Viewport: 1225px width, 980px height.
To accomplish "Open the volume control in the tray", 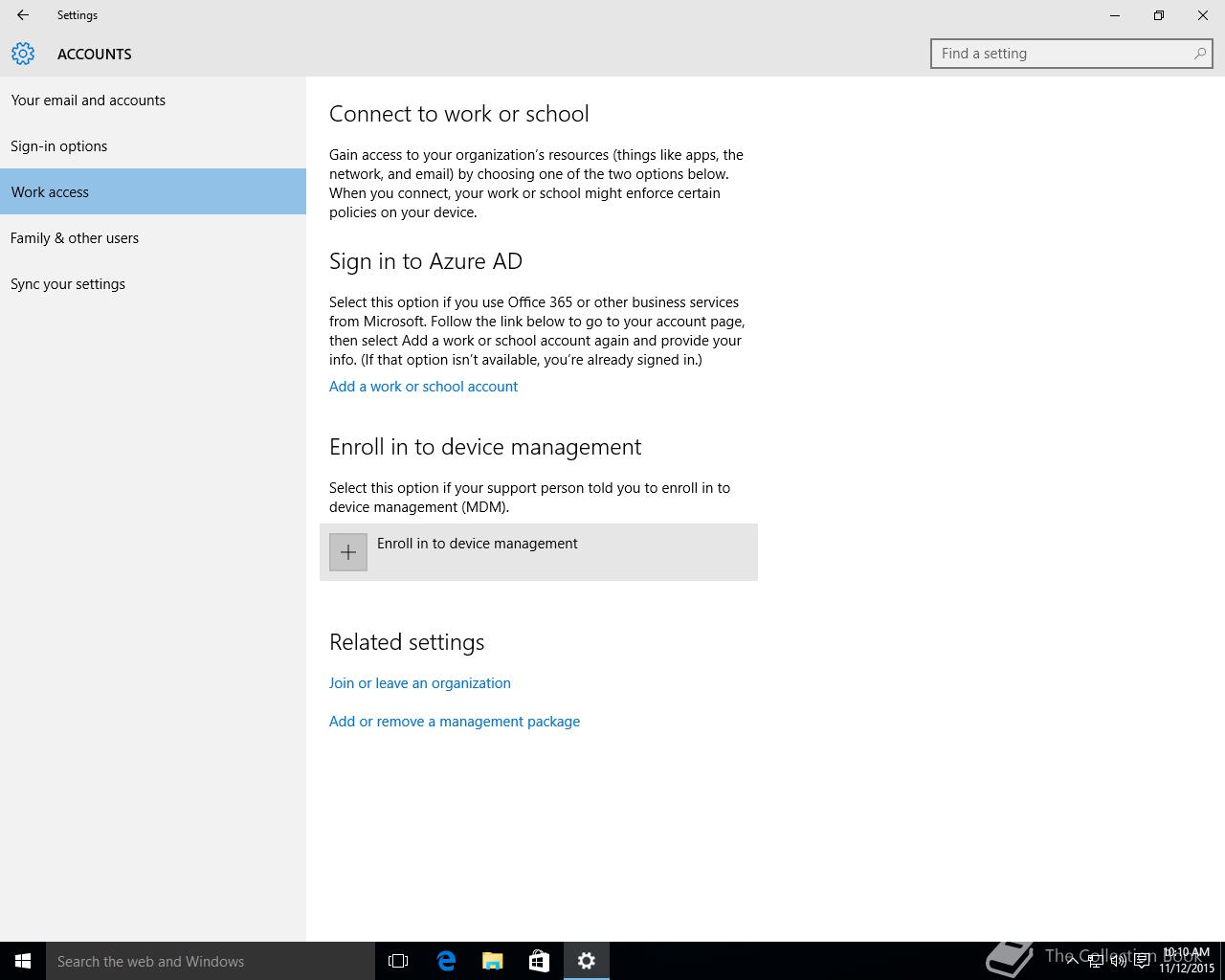I will (x=1118, y=961).
